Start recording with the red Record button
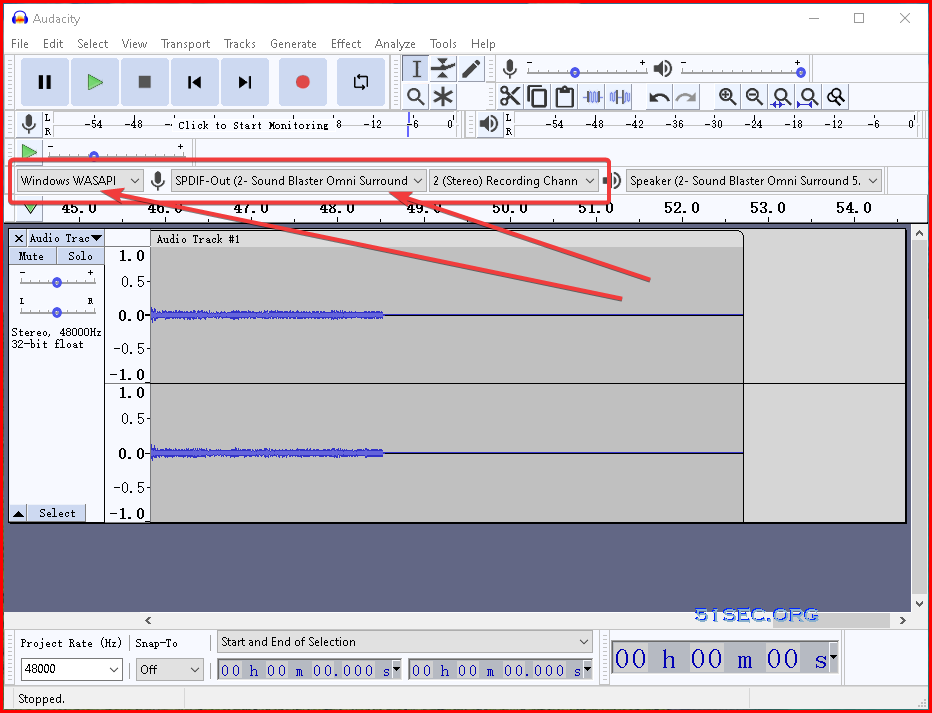The width and height of the screenshot is (932, 713). point(303,81)
